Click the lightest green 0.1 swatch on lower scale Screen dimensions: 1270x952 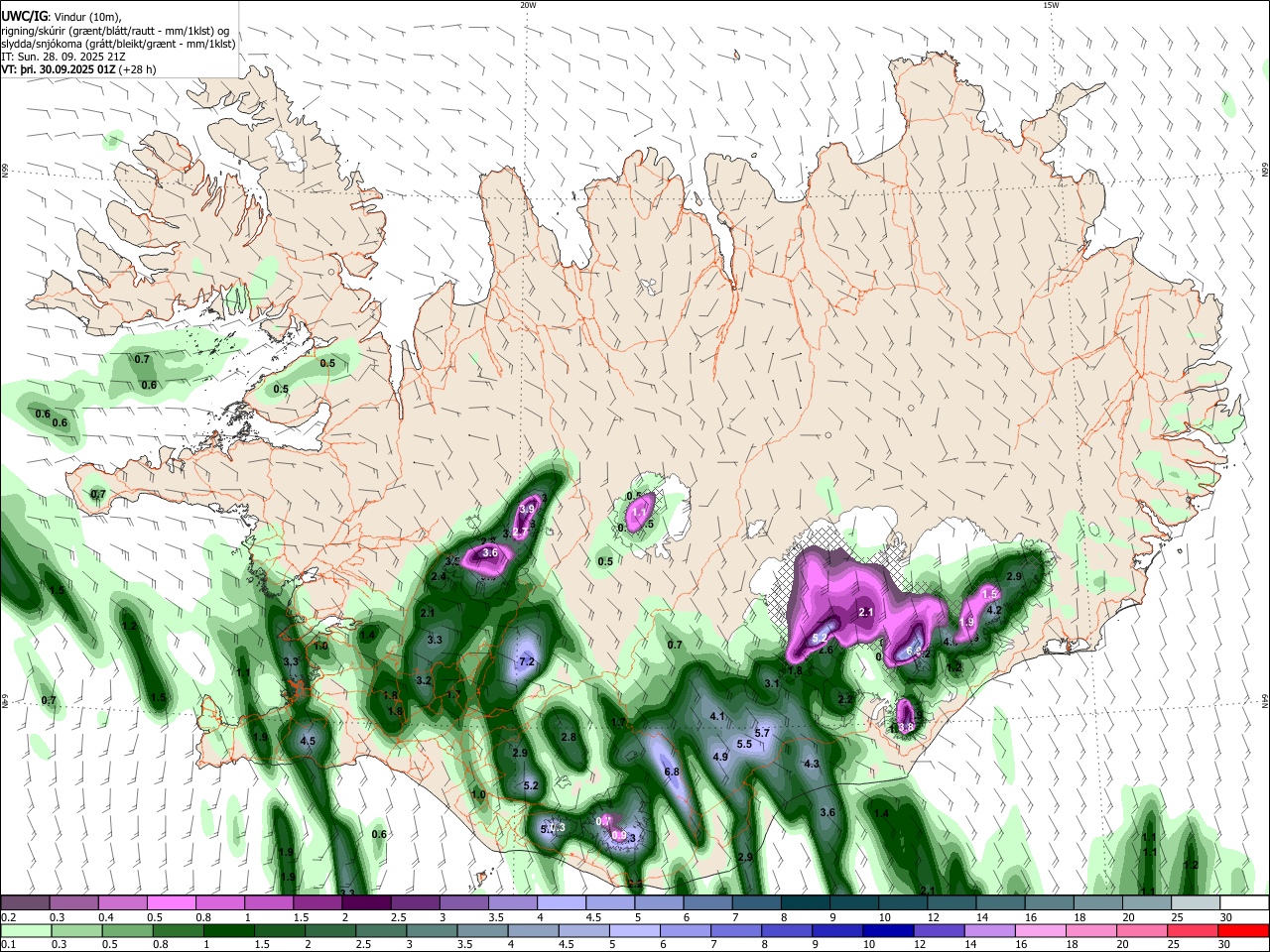(26, 931)
